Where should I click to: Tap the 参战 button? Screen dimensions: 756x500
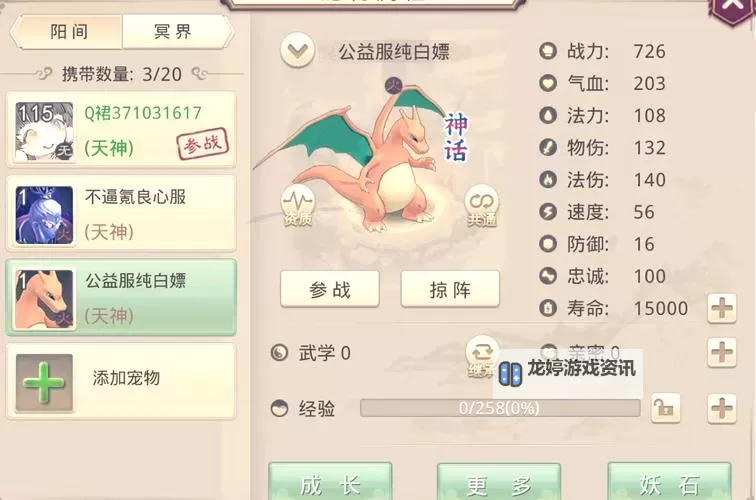tap(330, 289)
